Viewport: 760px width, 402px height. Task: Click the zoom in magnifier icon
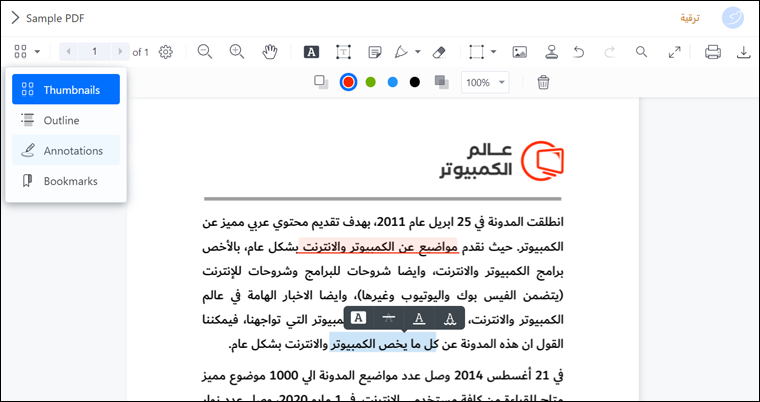(x=237, y=52)
